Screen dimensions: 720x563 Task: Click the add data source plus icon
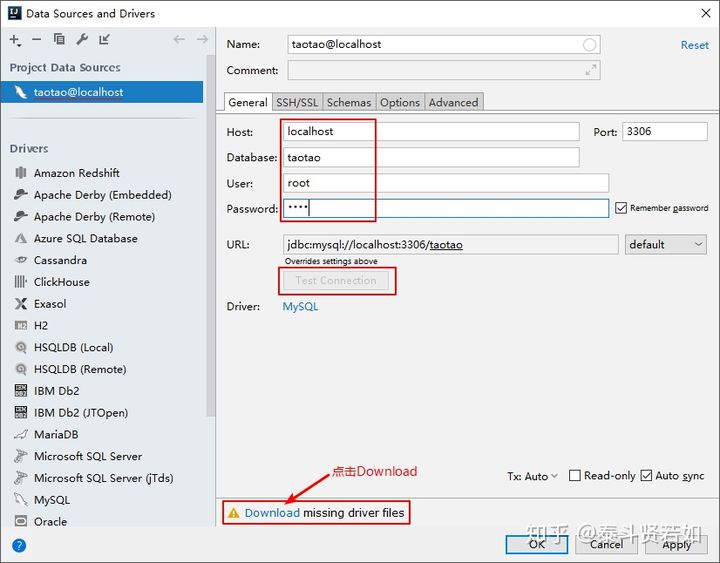tap(15, 40)
